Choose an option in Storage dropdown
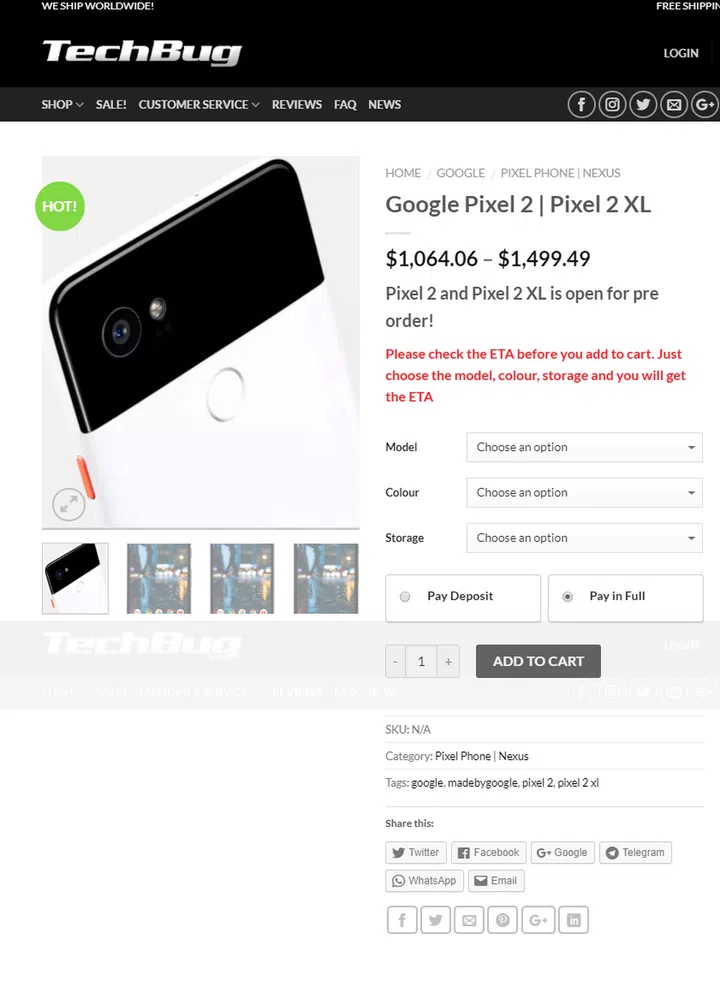 584,538
